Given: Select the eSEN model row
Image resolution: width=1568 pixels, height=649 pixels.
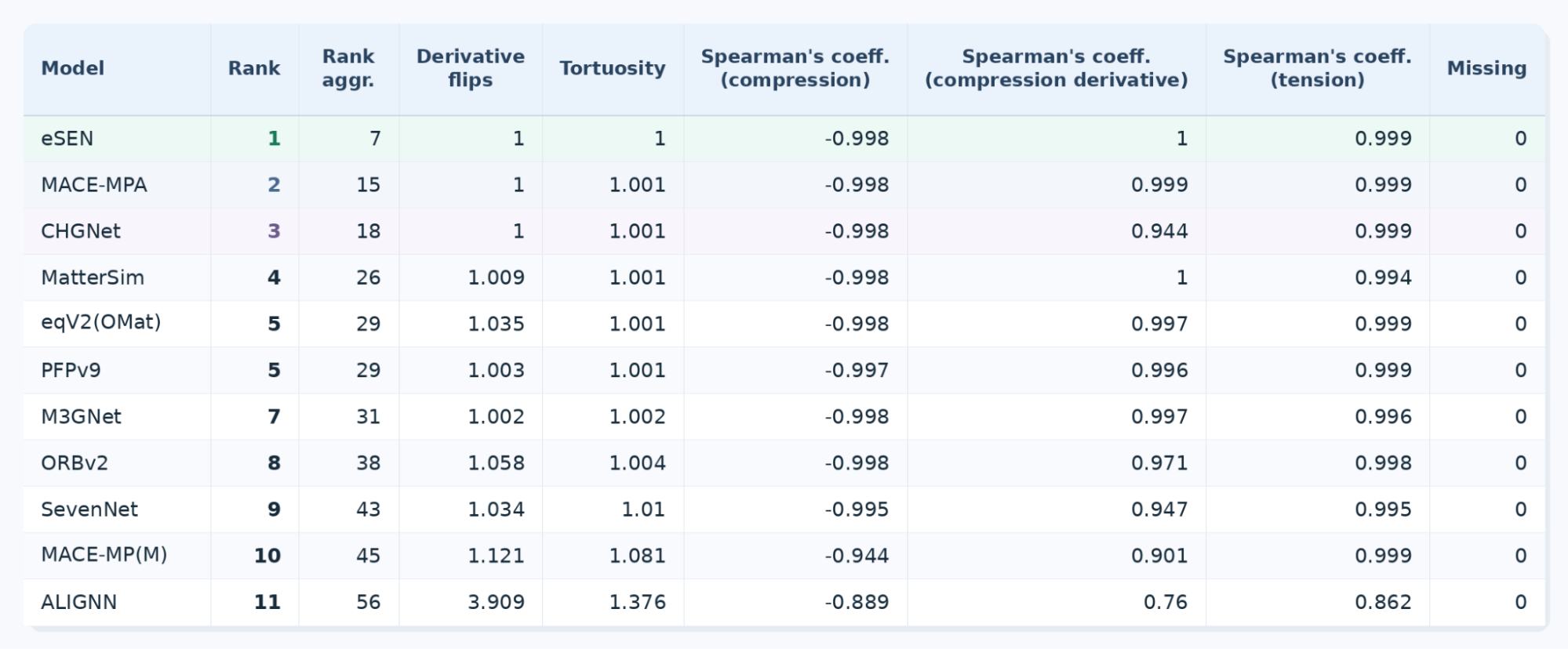Looking at the screenshot, I should coord(784,139).
